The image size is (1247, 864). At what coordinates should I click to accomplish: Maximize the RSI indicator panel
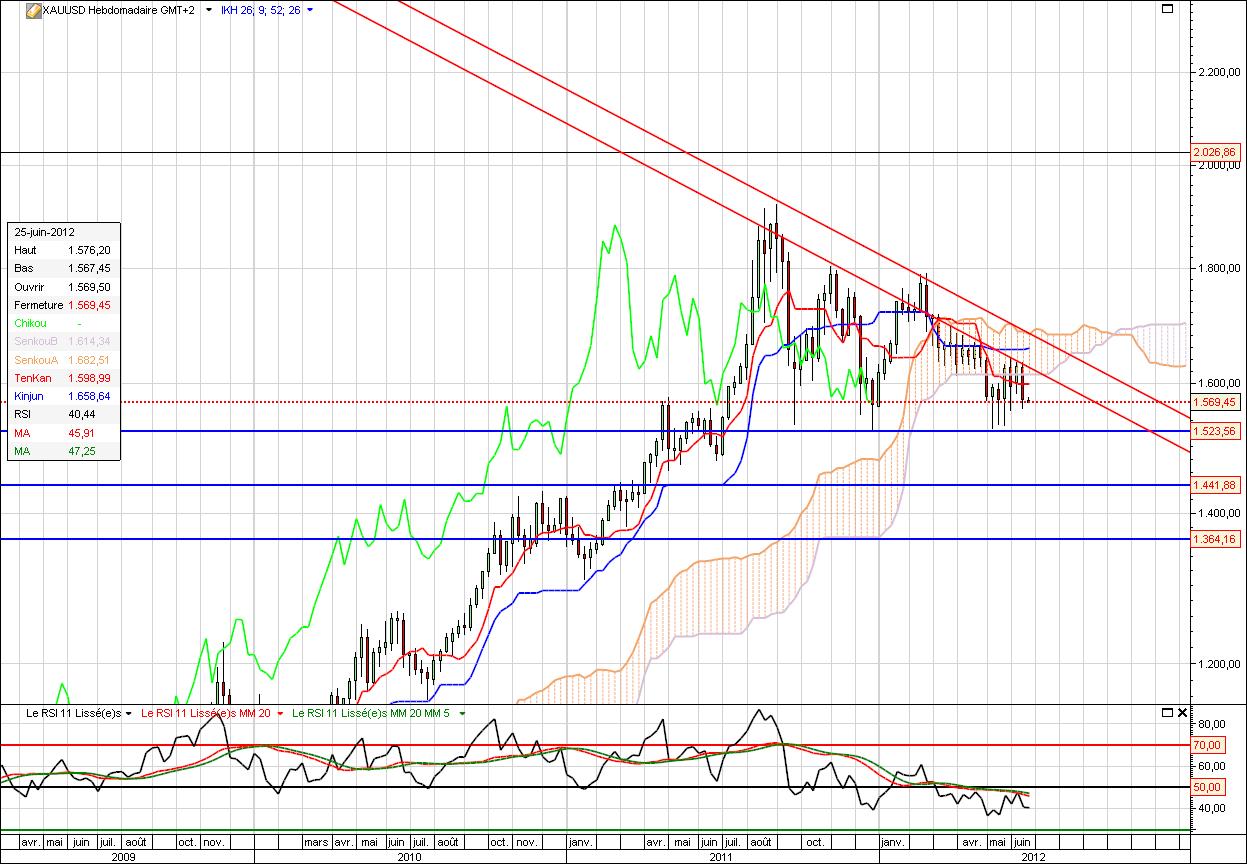click(x=1166, y=713)
